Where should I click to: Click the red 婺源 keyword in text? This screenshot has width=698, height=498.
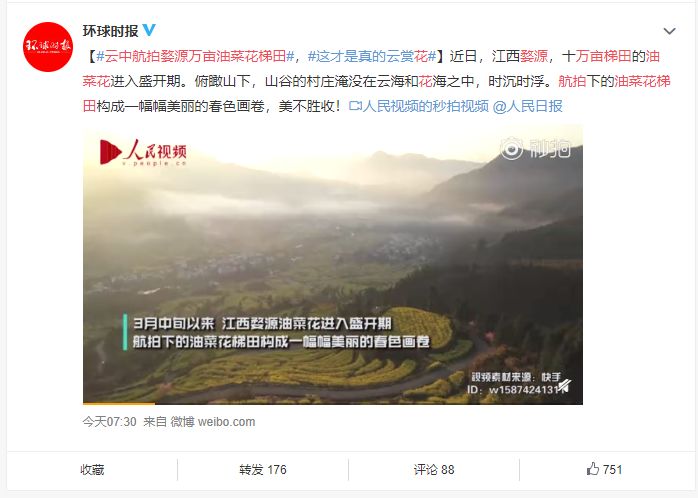pyautogui.click(x=534, y=56)
